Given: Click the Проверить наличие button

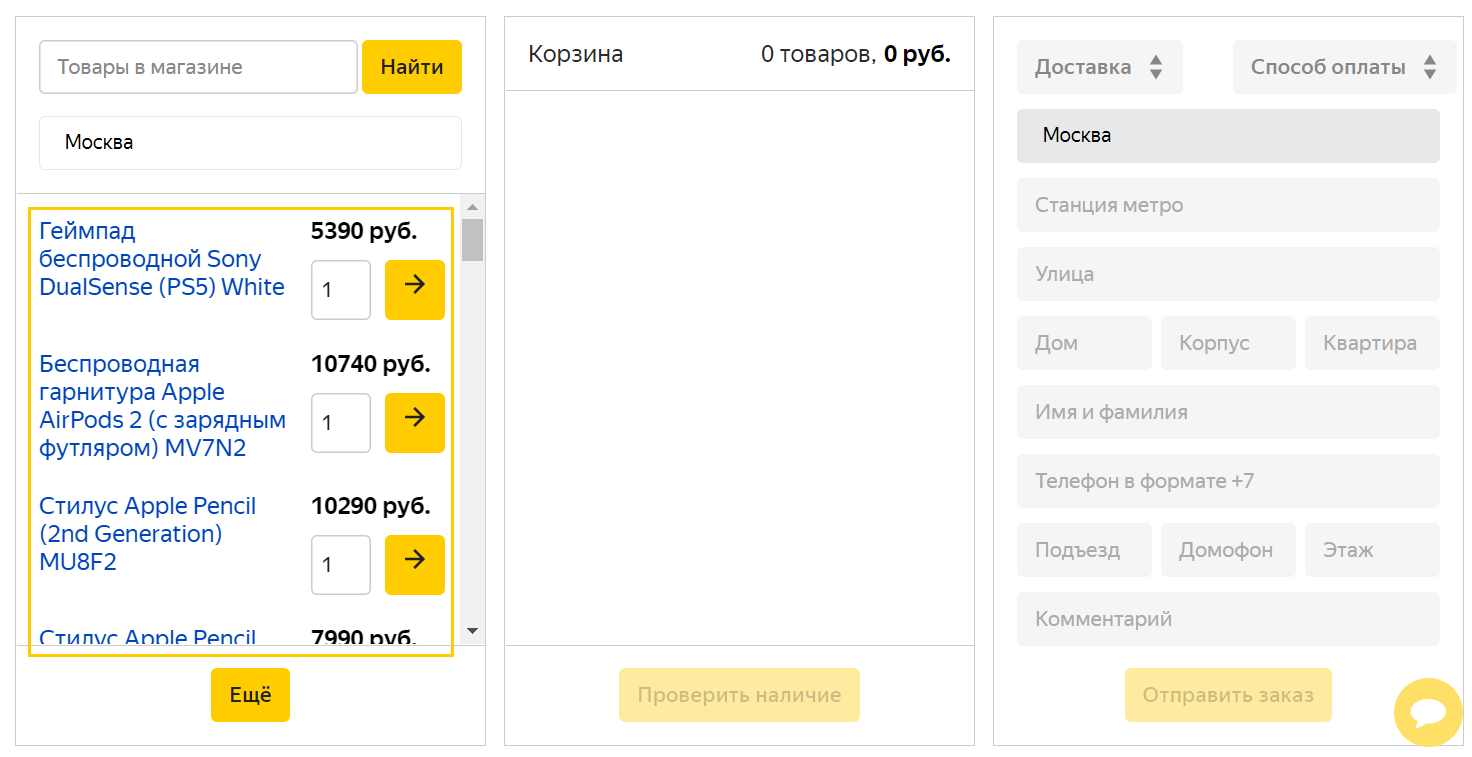Looking at the screenshot, I should click(x=739, y=695).
